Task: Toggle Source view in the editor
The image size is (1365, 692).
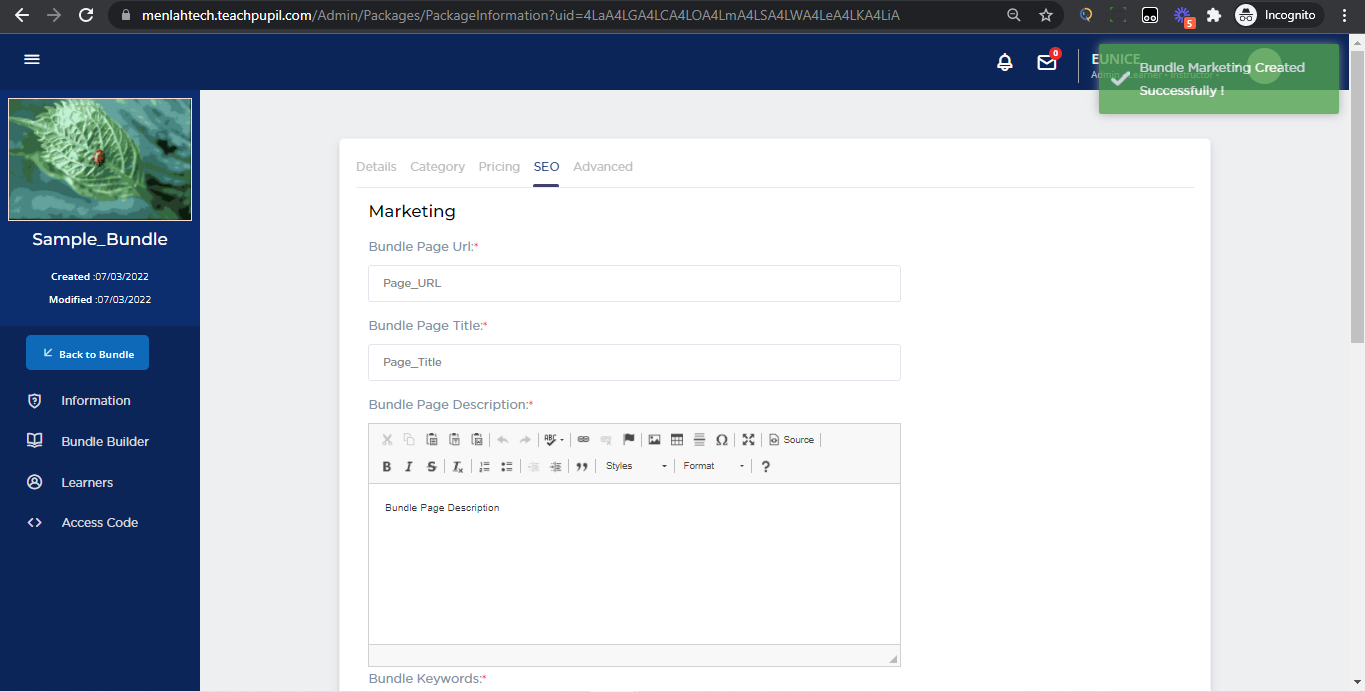Action: coord(791,440)
